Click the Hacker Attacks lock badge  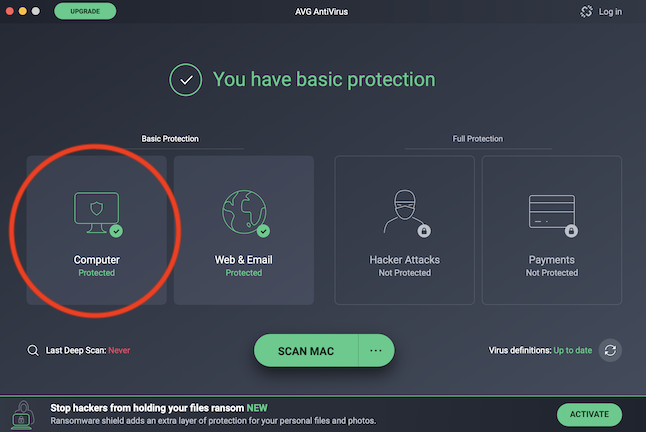(x=425, y=231)
